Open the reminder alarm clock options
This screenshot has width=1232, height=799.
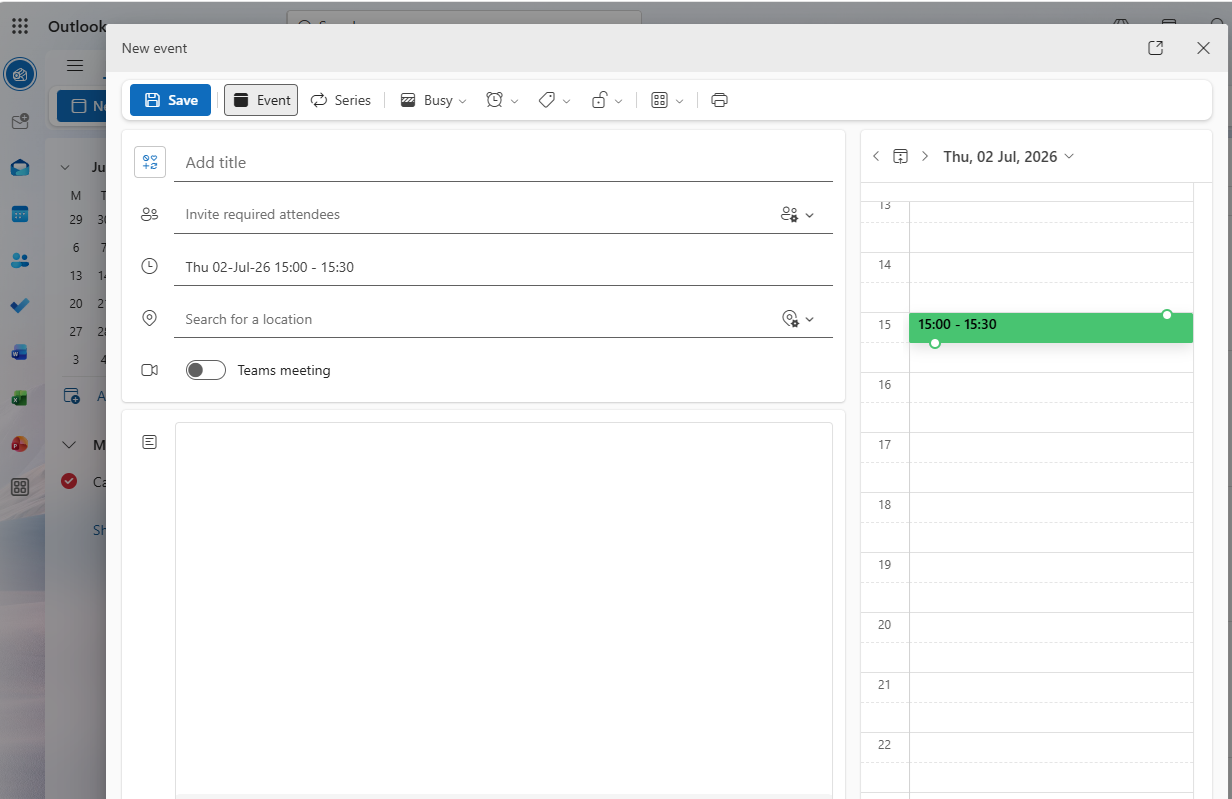(502, 100)
